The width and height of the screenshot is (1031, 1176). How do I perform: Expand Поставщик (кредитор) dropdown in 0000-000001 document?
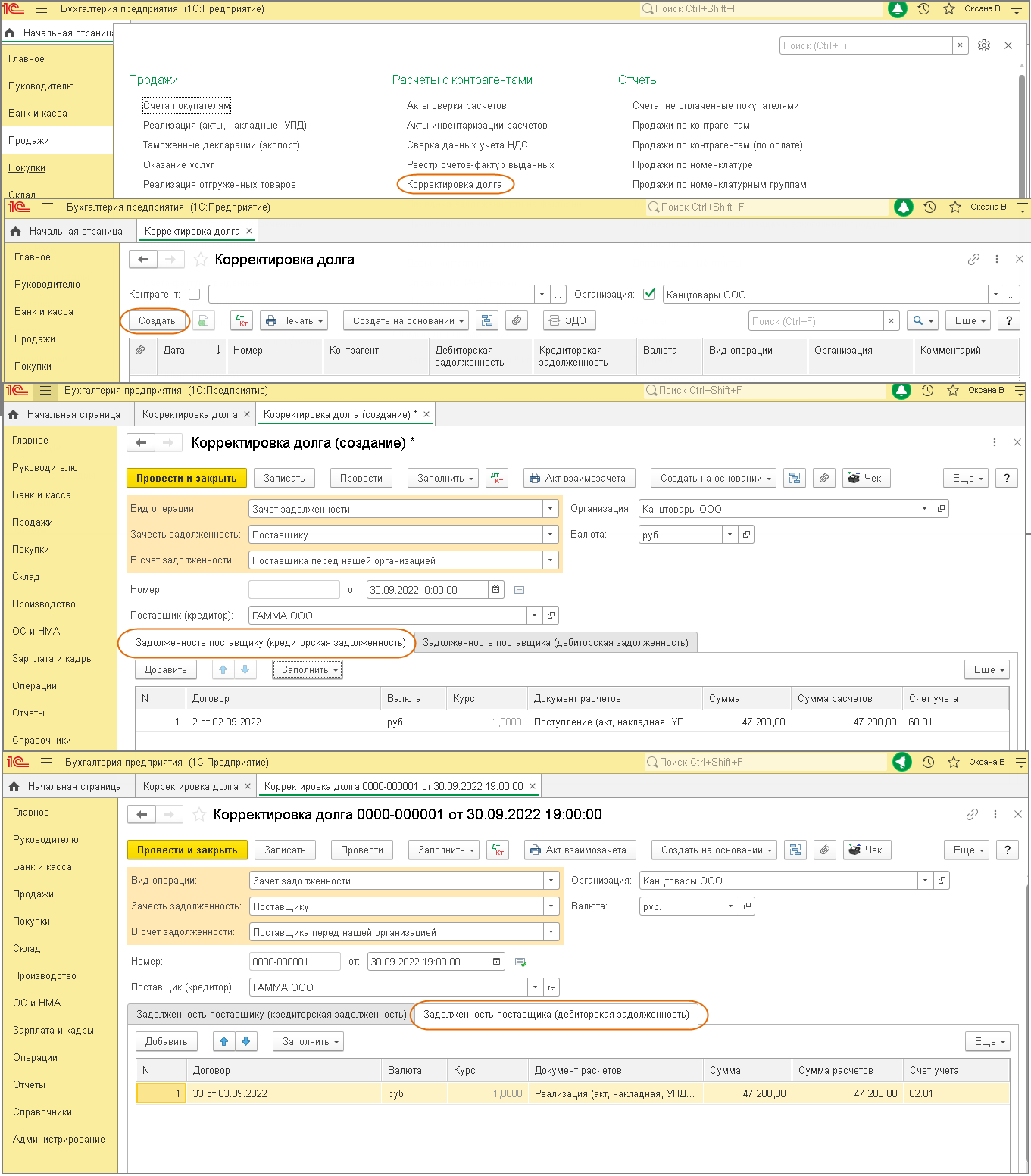coord(536,987)
